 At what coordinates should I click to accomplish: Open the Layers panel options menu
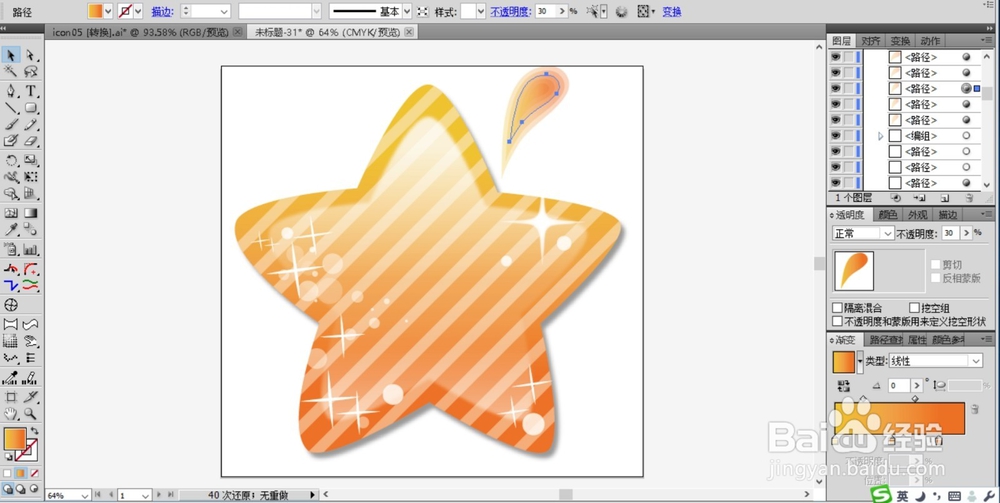987,41
